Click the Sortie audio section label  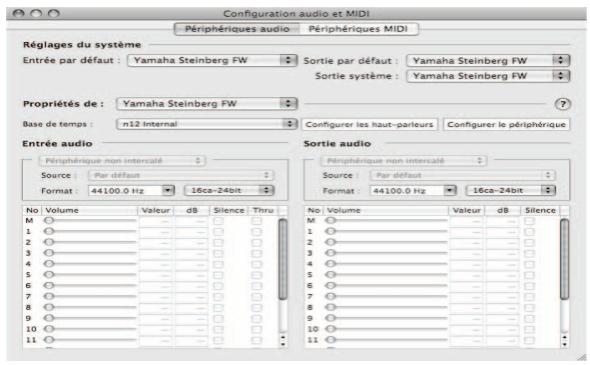tap(337, 143)
